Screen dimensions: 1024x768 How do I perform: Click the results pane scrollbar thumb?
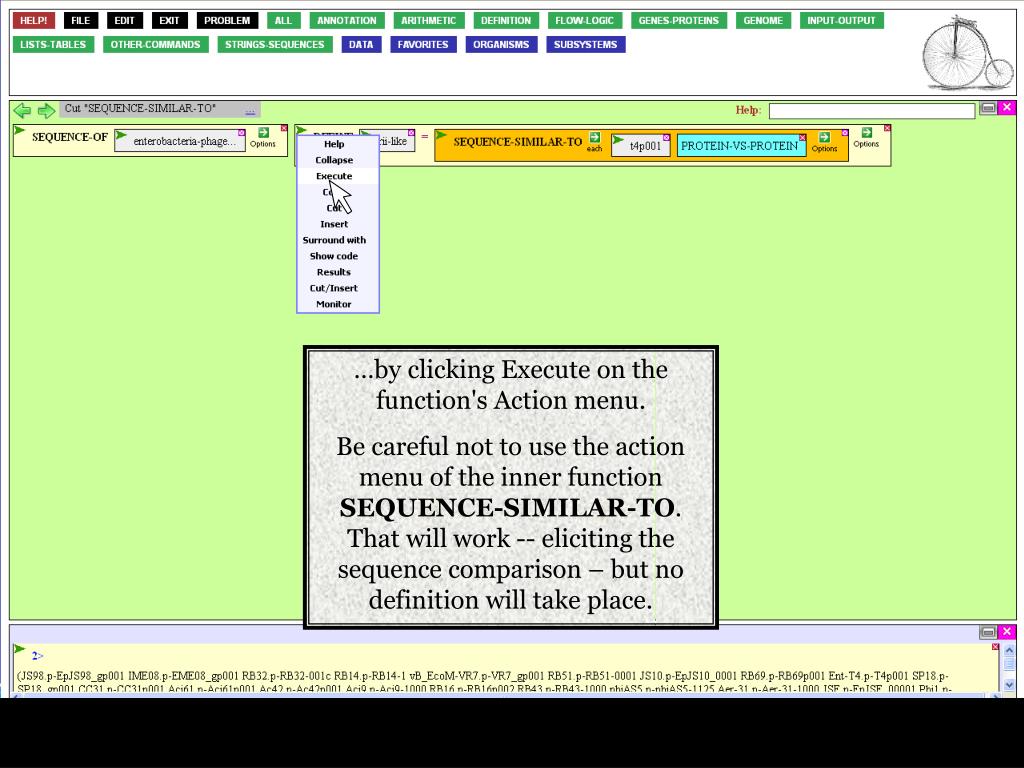1009,664
